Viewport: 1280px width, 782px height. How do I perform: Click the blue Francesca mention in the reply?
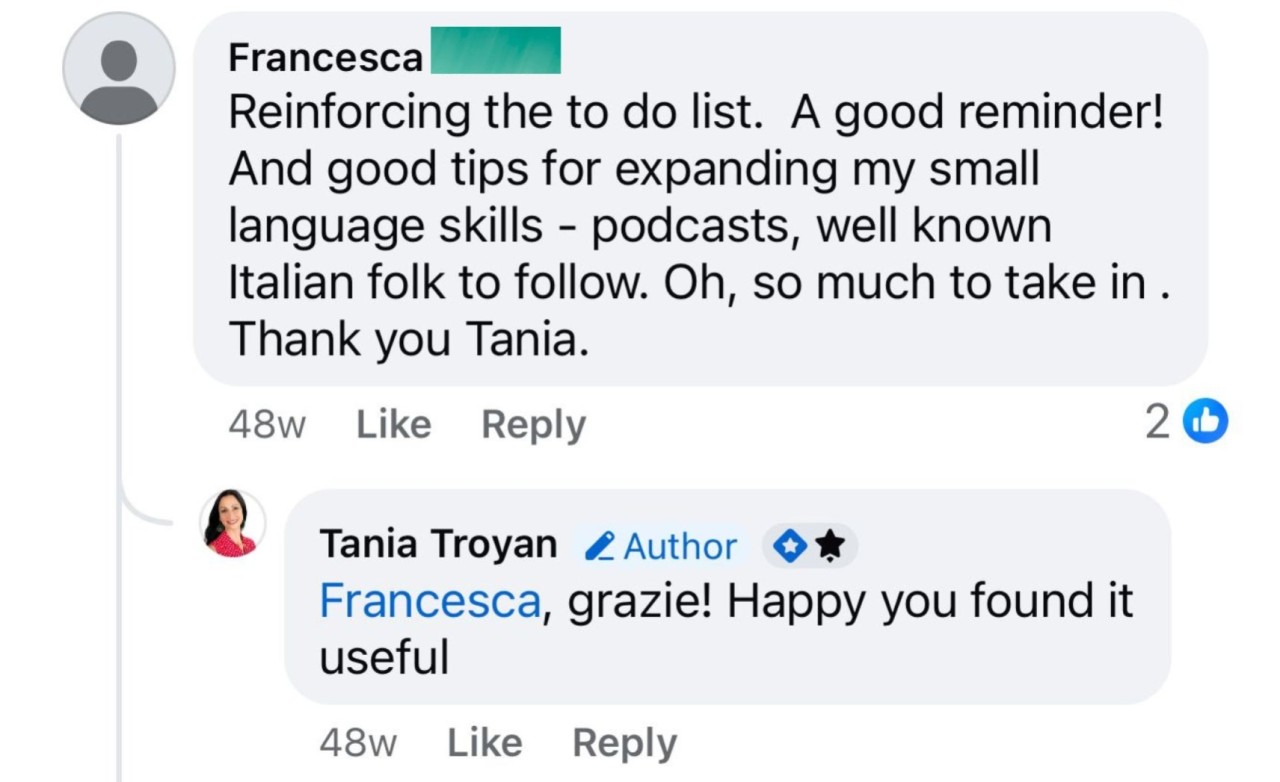(x=430, y=602)
